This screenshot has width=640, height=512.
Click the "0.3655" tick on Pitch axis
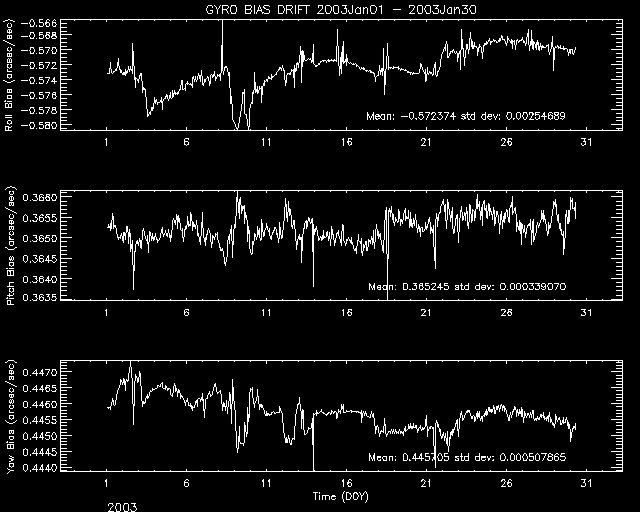40,218
